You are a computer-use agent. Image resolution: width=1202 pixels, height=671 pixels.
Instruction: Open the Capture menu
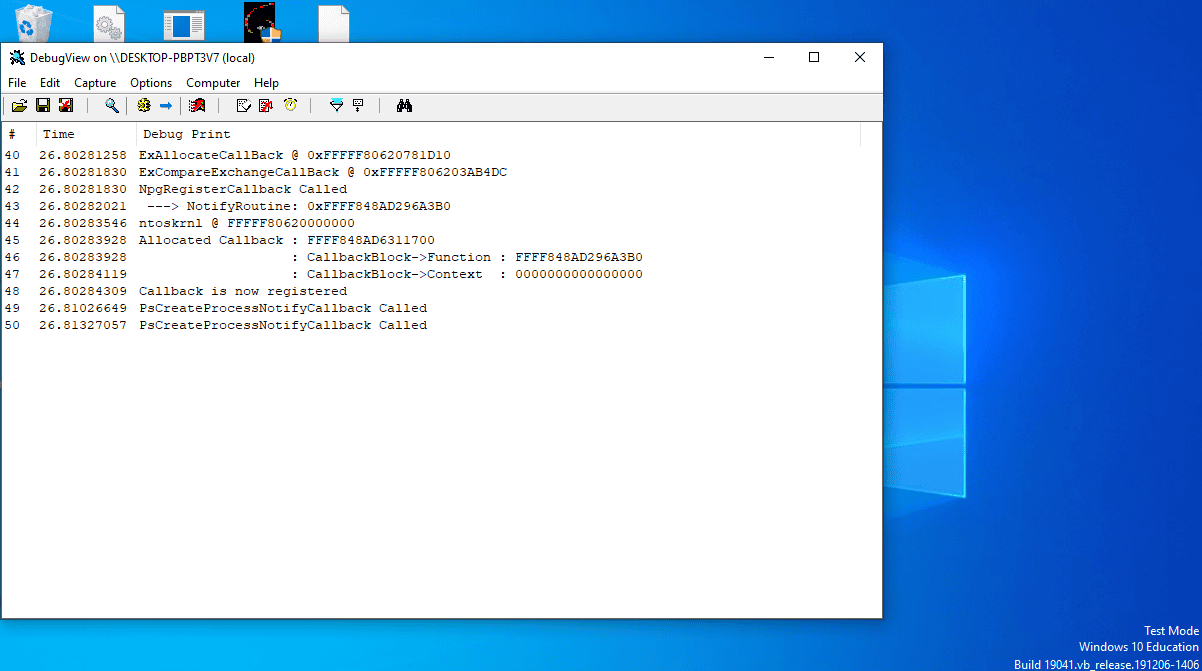(95, 83)
